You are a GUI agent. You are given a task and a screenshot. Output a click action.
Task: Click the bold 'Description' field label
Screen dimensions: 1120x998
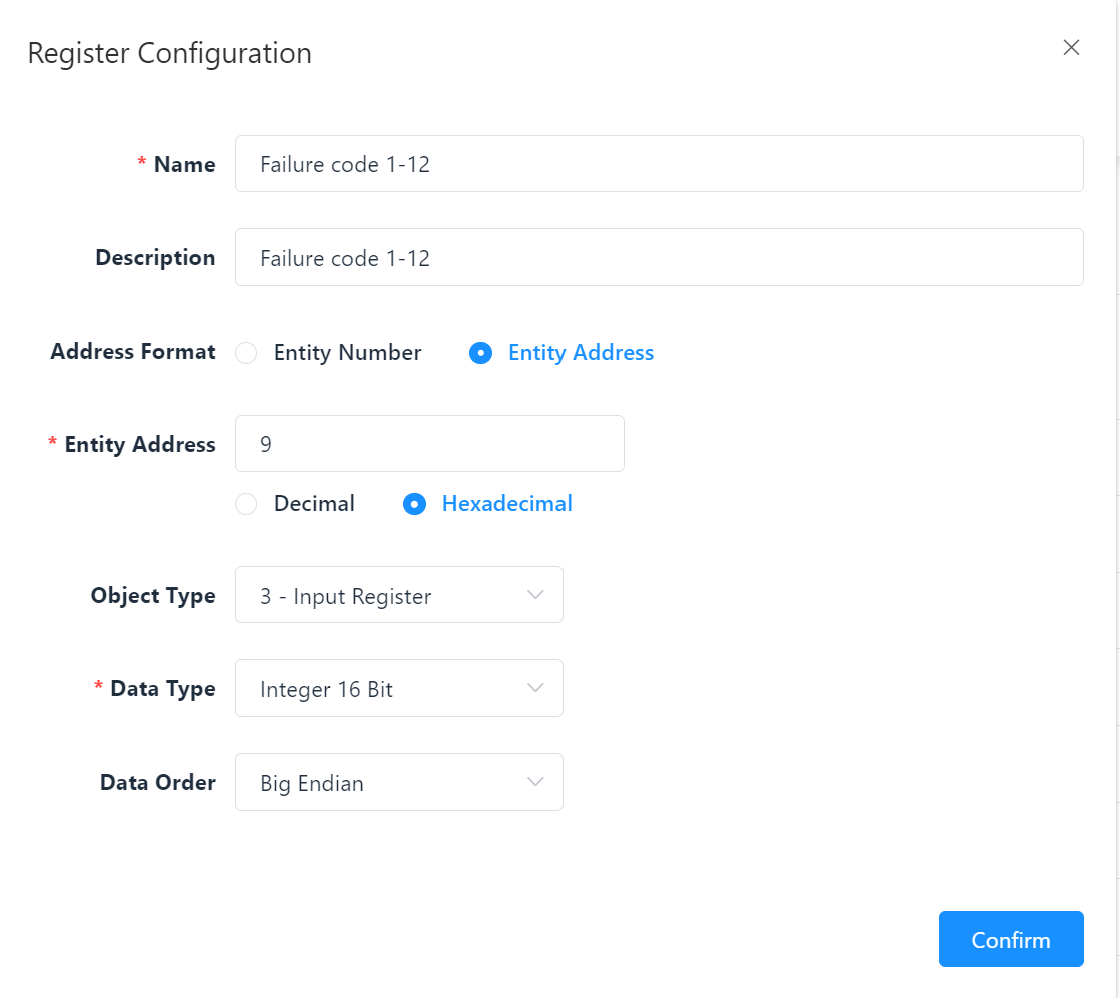point(155,258)
